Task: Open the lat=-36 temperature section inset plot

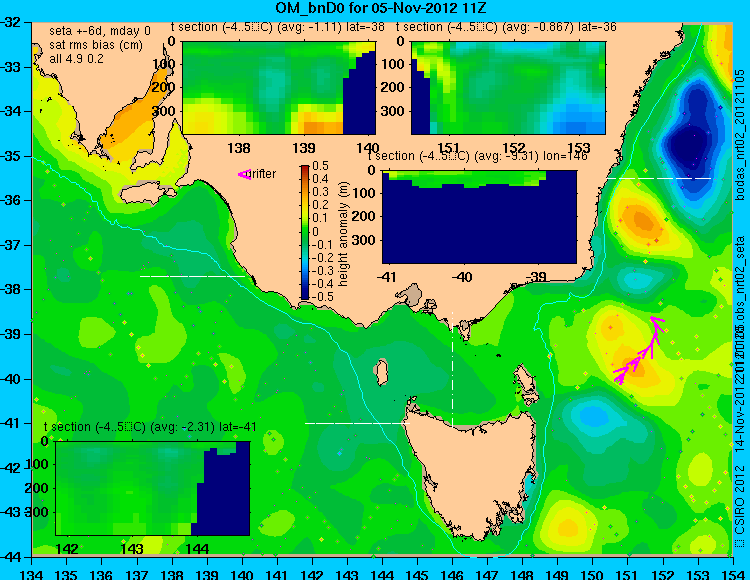Action: [508, 88]
